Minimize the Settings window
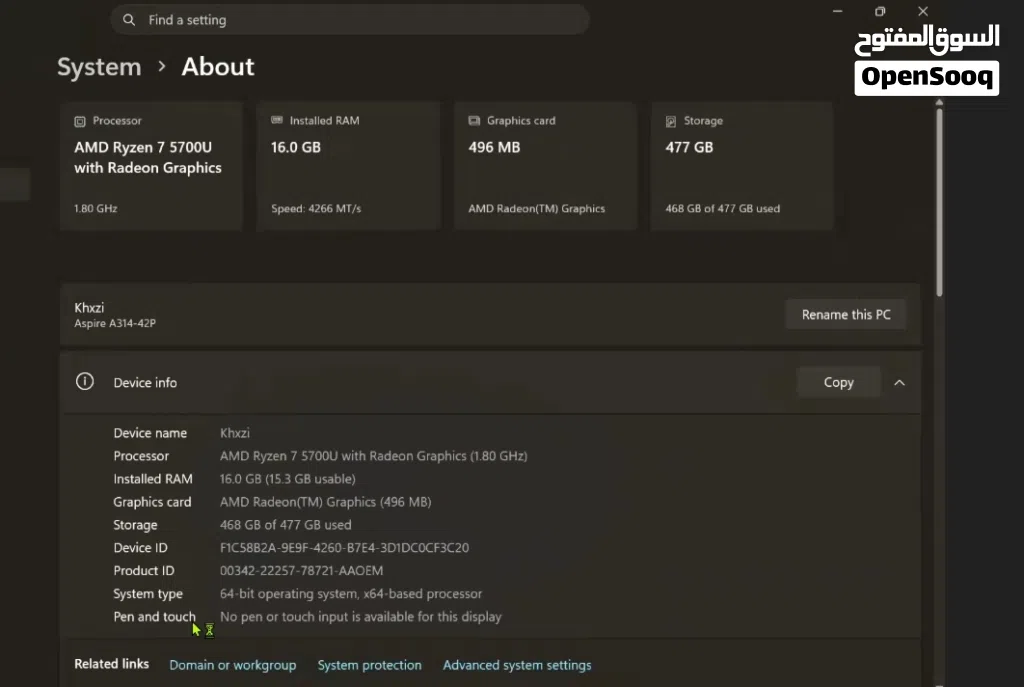1024x687 pixels. [x=837, y=11]
